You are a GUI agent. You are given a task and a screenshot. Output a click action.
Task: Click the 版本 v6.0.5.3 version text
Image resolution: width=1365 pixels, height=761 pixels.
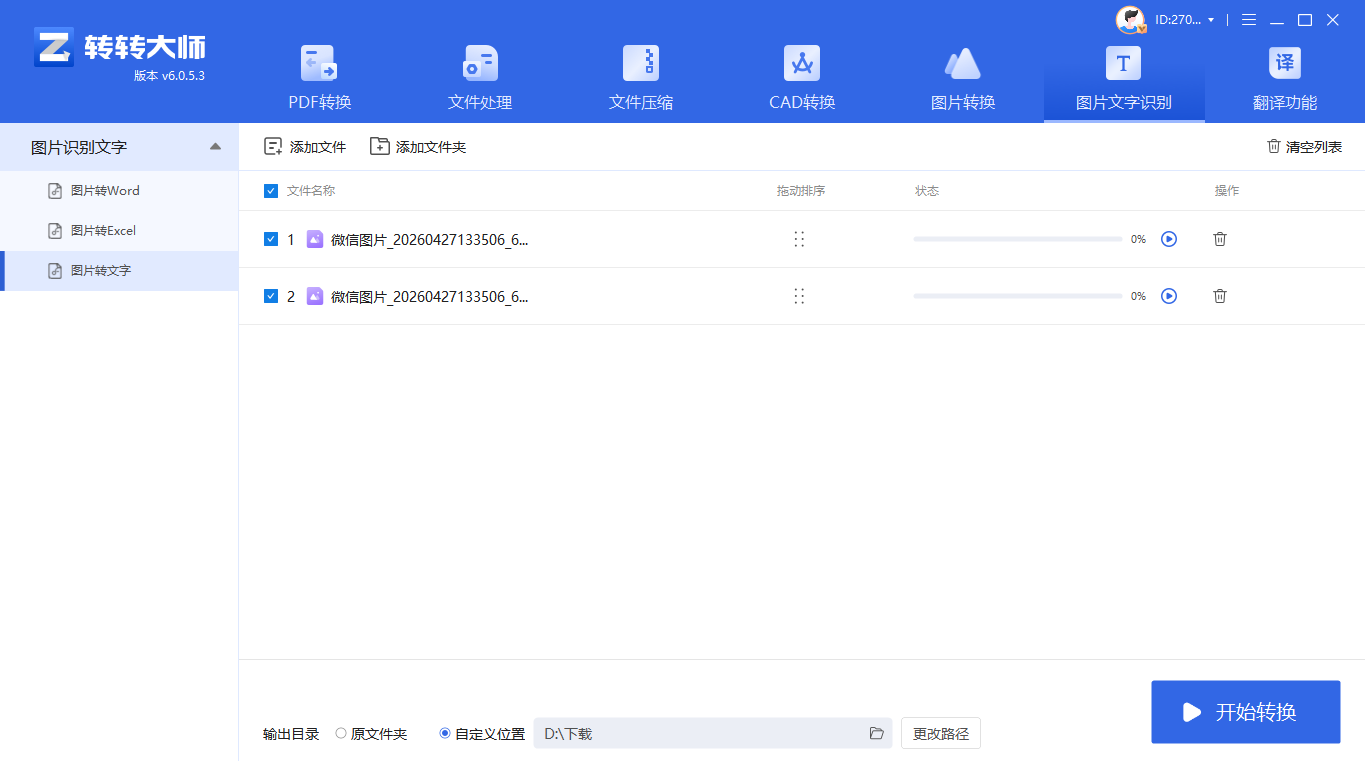point(169,76)
